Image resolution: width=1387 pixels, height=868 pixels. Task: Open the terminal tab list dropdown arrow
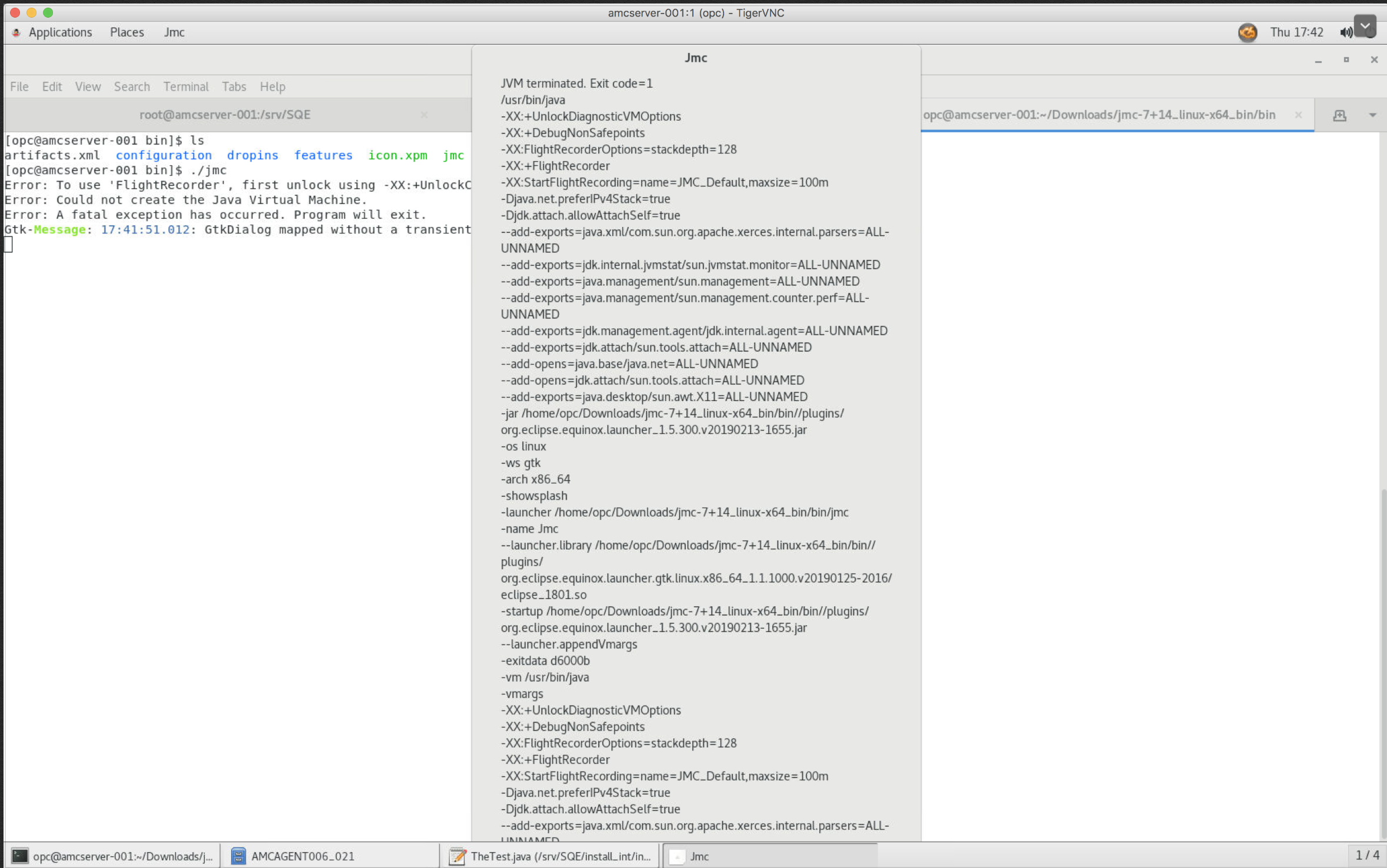tap(1372, 115)
